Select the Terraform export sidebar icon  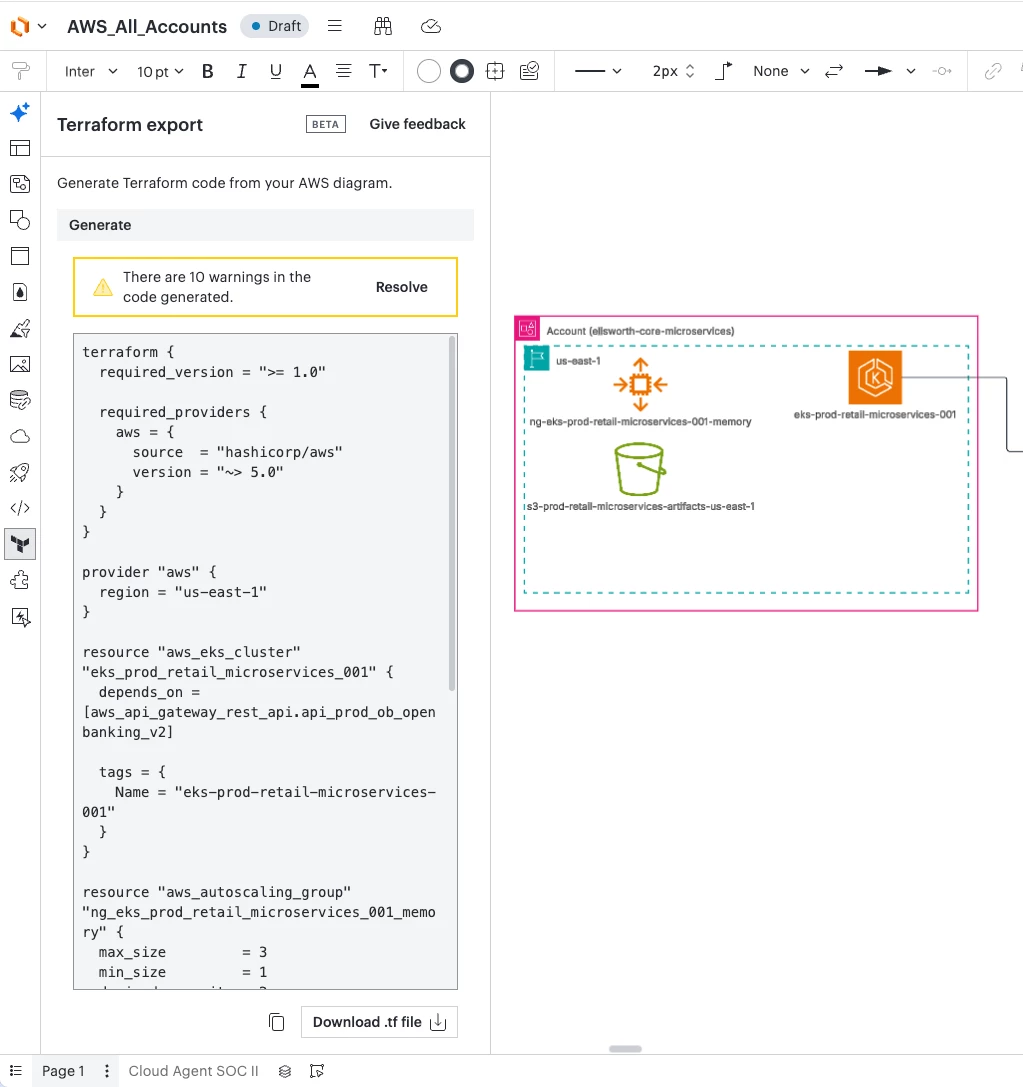(x=20, y=544)
